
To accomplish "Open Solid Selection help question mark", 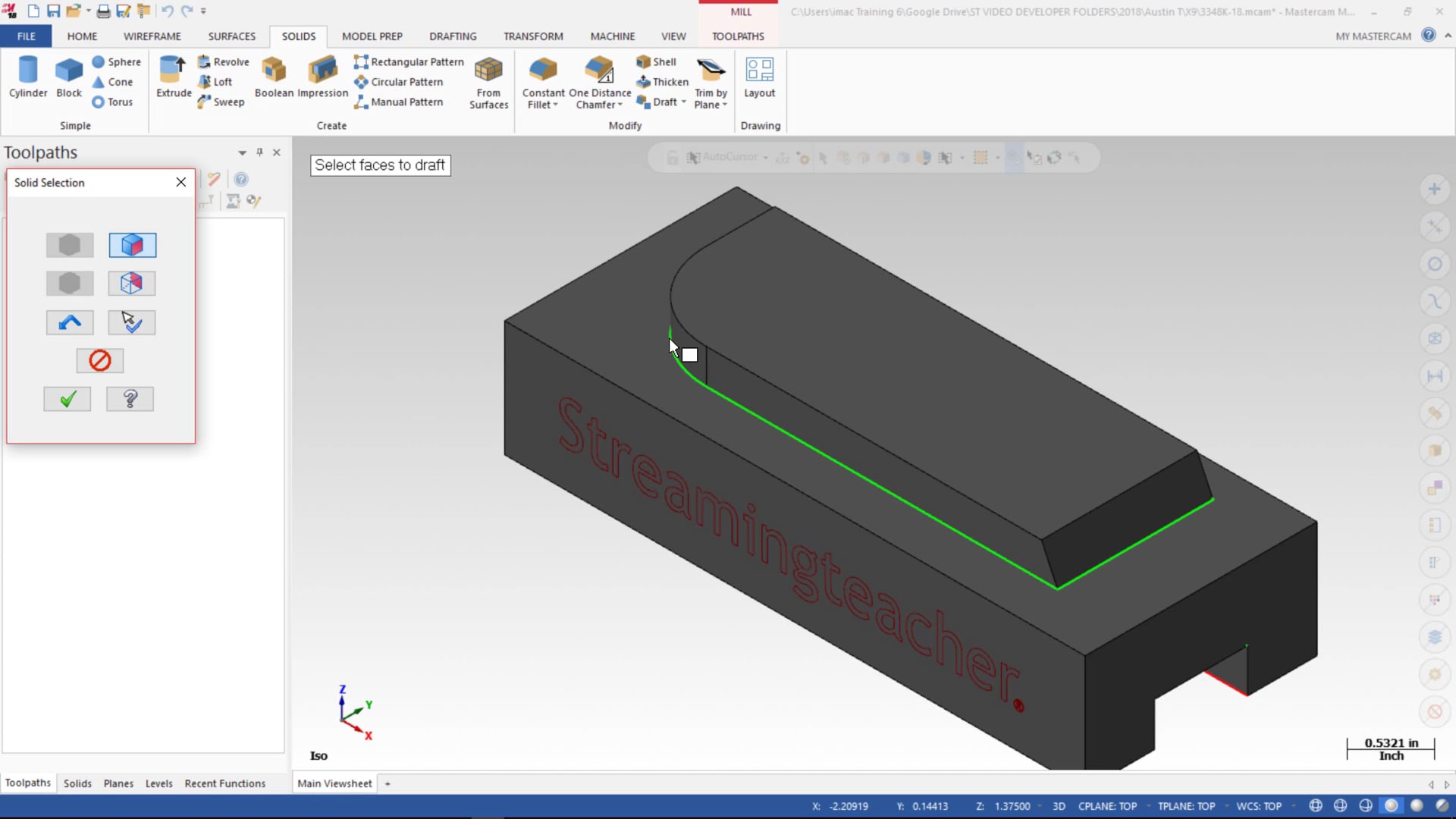I will pyautogui.click(x=130, y=399).
